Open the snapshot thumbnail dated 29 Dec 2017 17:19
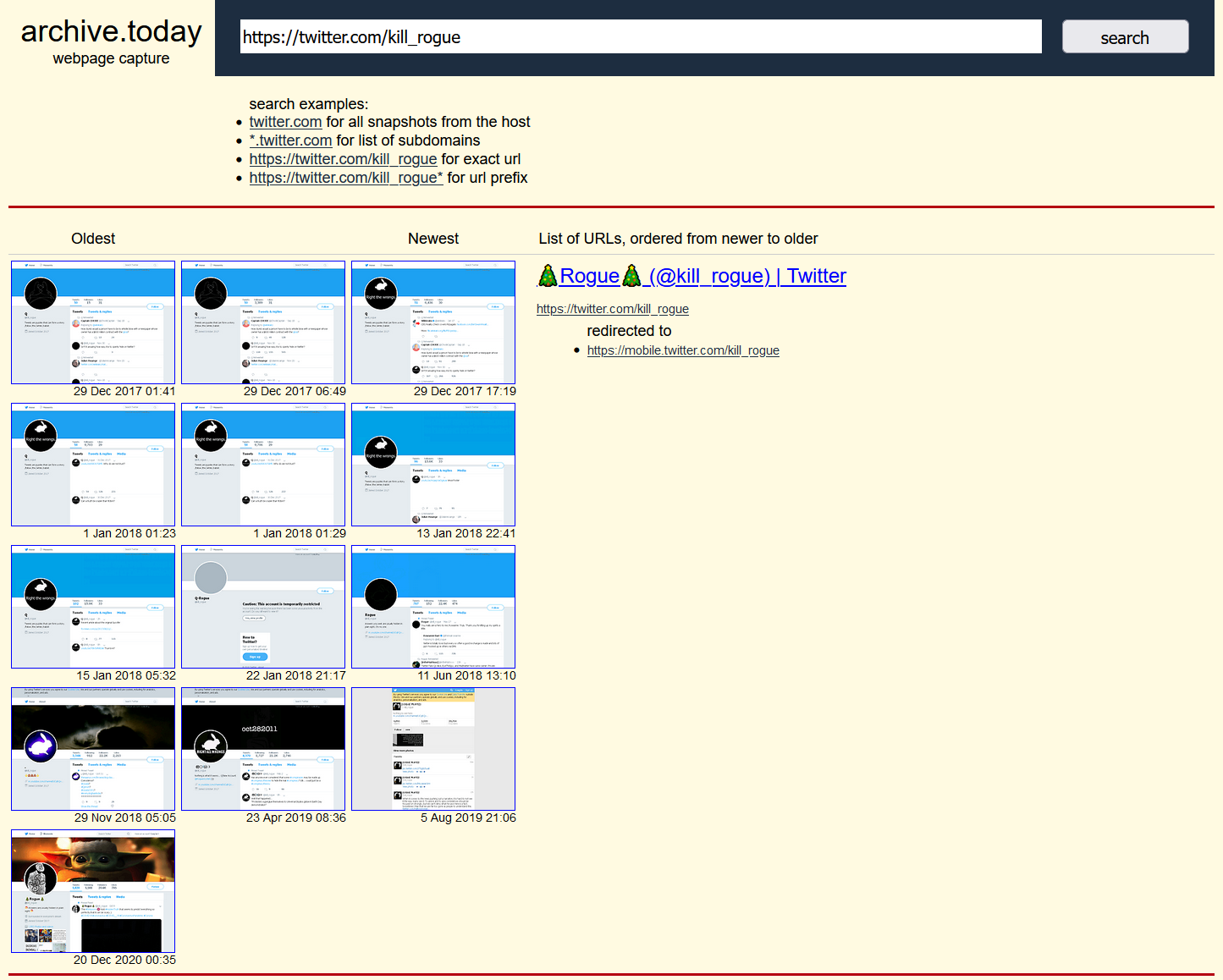The height and width of the screenshot is (980, 1223). 433,322
